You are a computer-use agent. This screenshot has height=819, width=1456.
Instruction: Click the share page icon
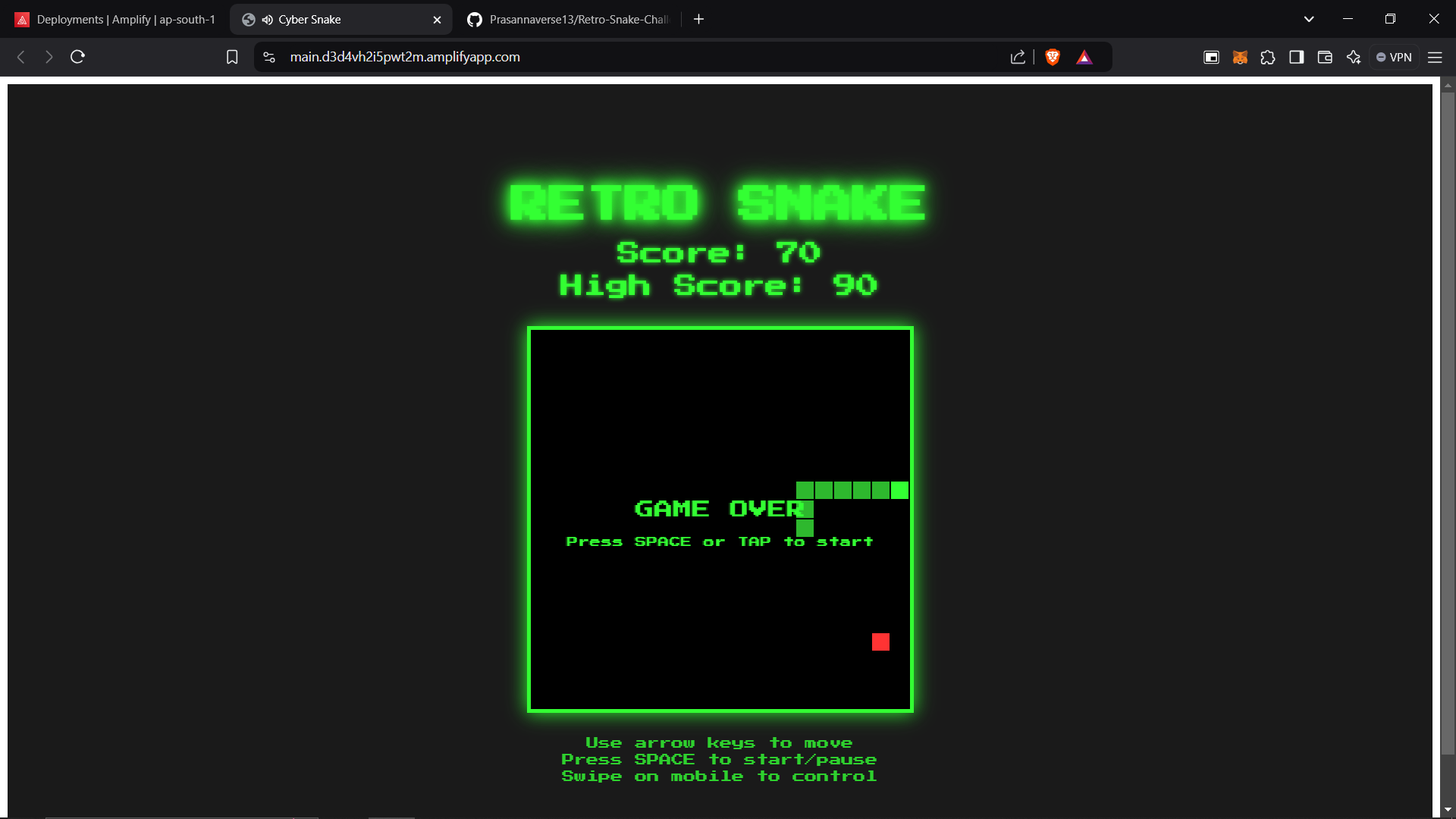click(x=1018, y=57)
